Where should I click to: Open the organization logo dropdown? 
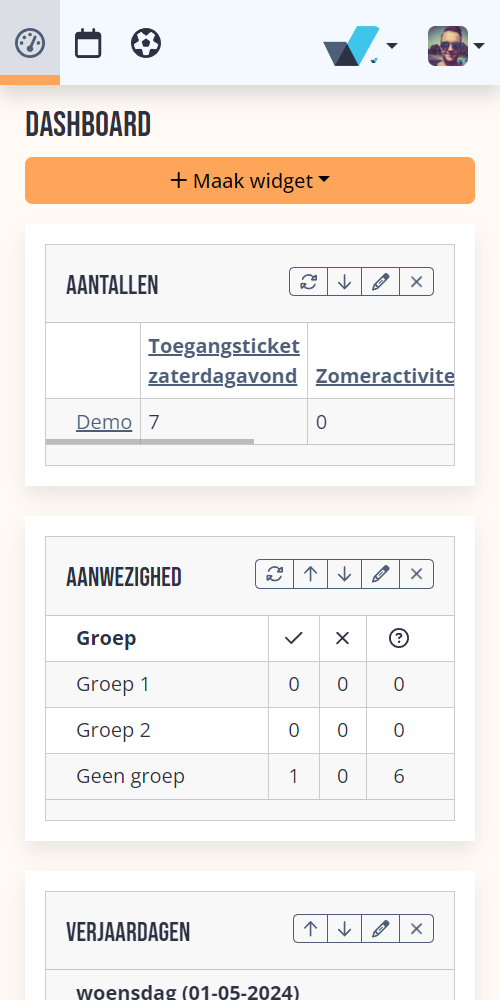point(360,46)
